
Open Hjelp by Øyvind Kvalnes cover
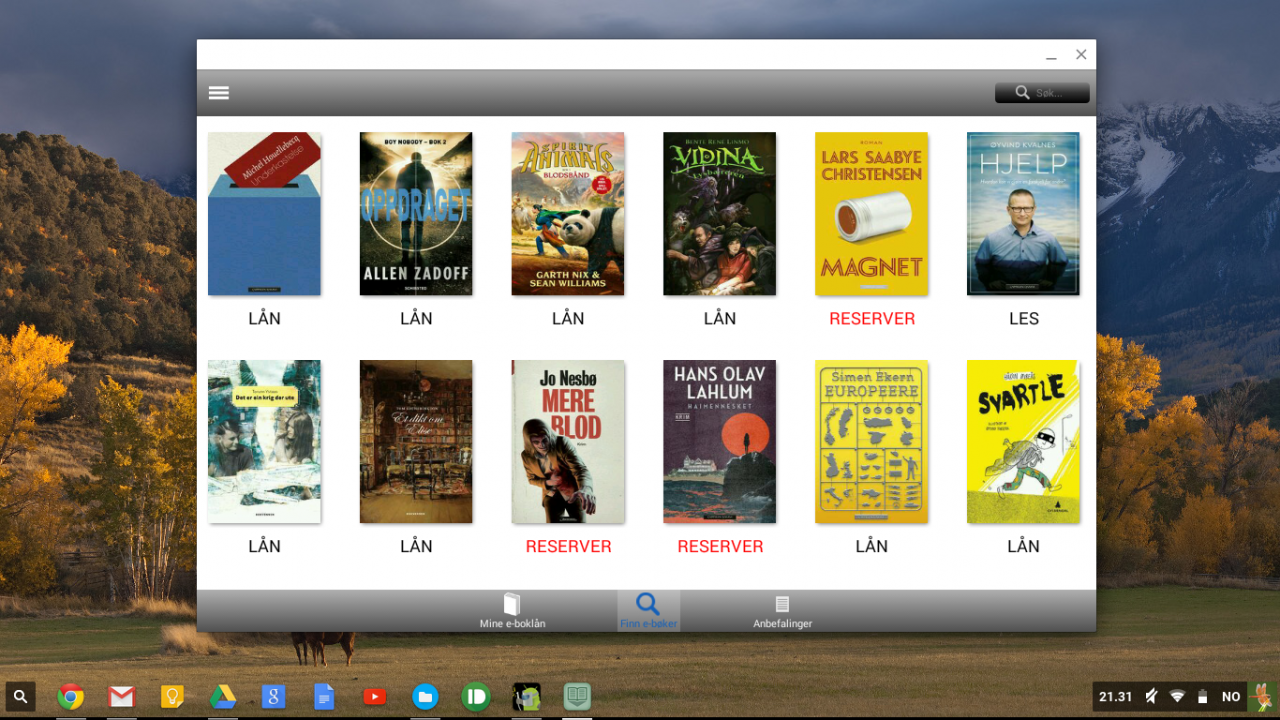pyautogui.click(x=1023, y=214)
